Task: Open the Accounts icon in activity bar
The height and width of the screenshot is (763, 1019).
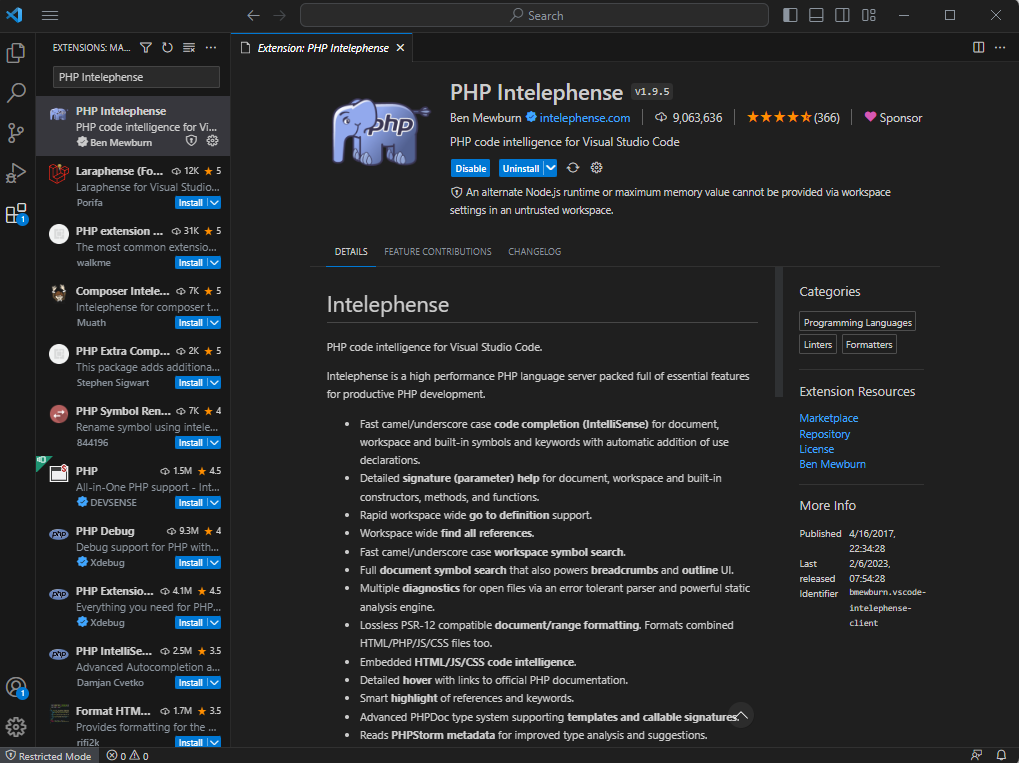Action: tap(16, 687)
